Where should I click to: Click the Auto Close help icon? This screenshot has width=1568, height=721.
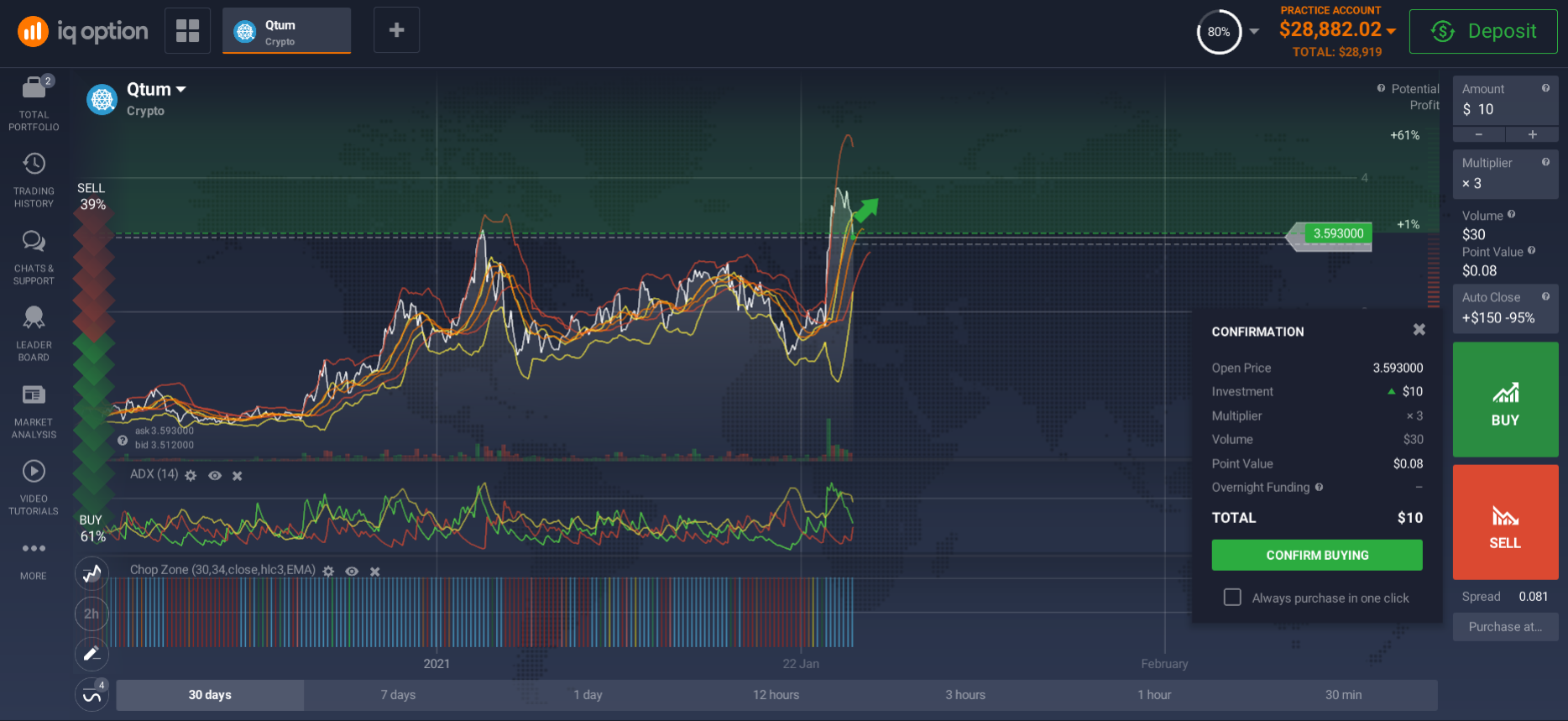[1545, 296]
